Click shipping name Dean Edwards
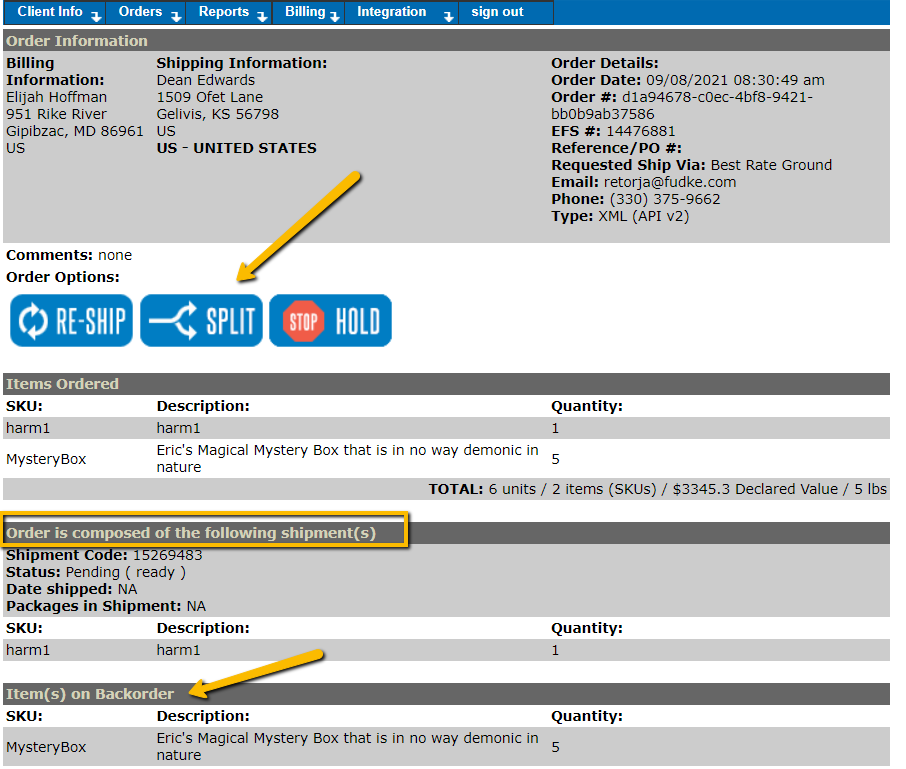The height and width of the screenshot is (769, 906). [x=206, y=80]
